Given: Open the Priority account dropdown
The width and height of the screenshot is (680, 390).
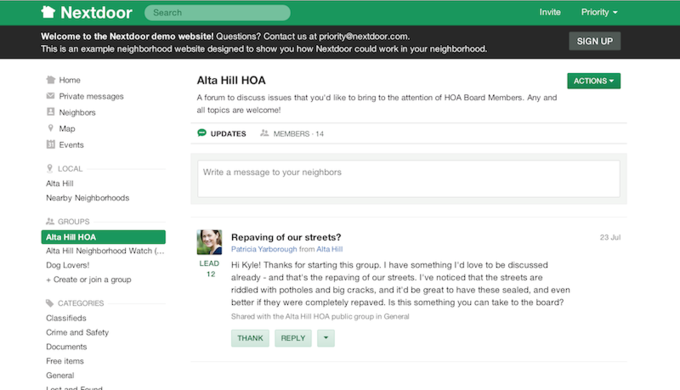Looking at the screenshot, I should pos(599,12).
